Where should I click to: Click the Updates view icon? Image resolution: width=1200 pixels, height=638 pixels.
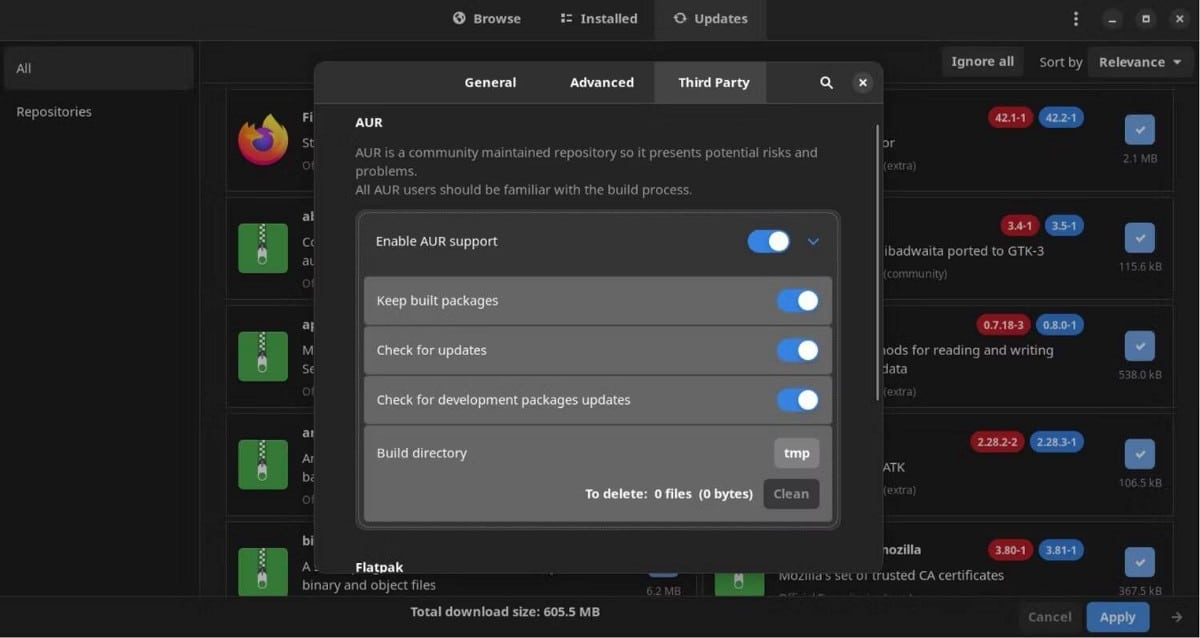(678, 17)
